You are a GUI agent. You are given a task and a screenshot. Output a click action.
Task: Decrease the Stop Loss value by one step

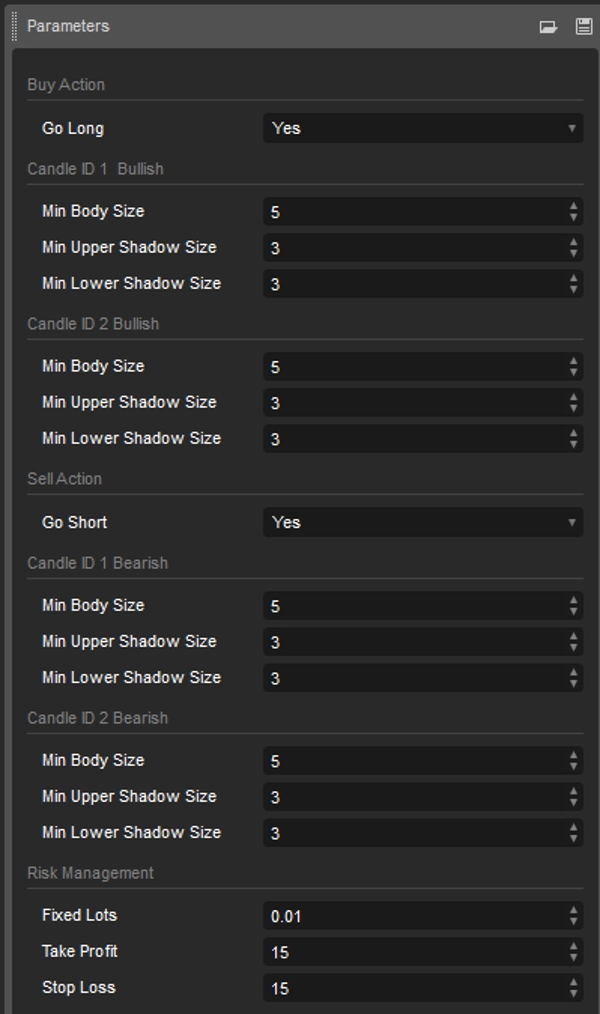574,993
